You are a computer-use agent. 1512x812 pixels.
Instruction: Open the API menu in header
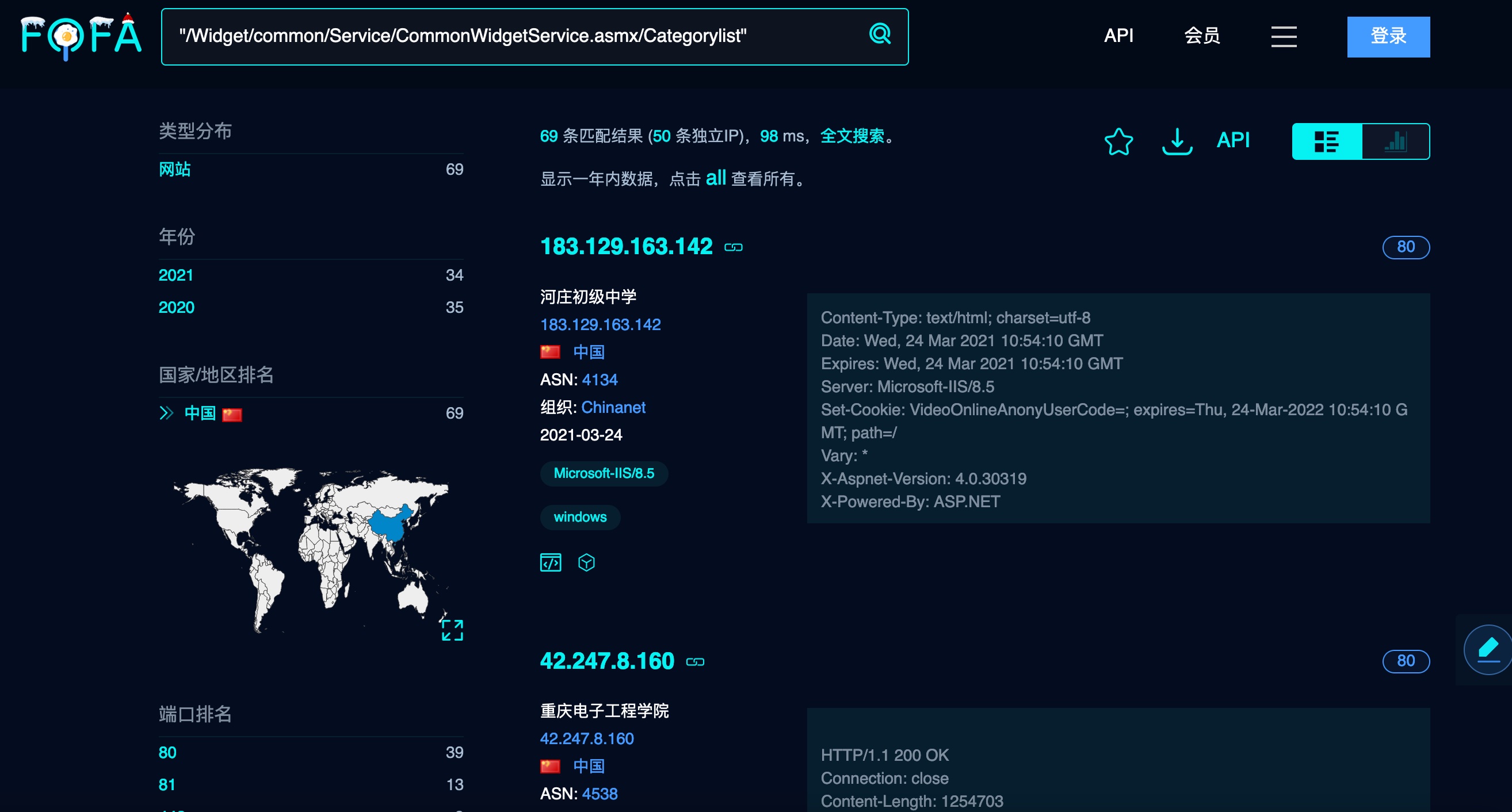point(1118,36)
